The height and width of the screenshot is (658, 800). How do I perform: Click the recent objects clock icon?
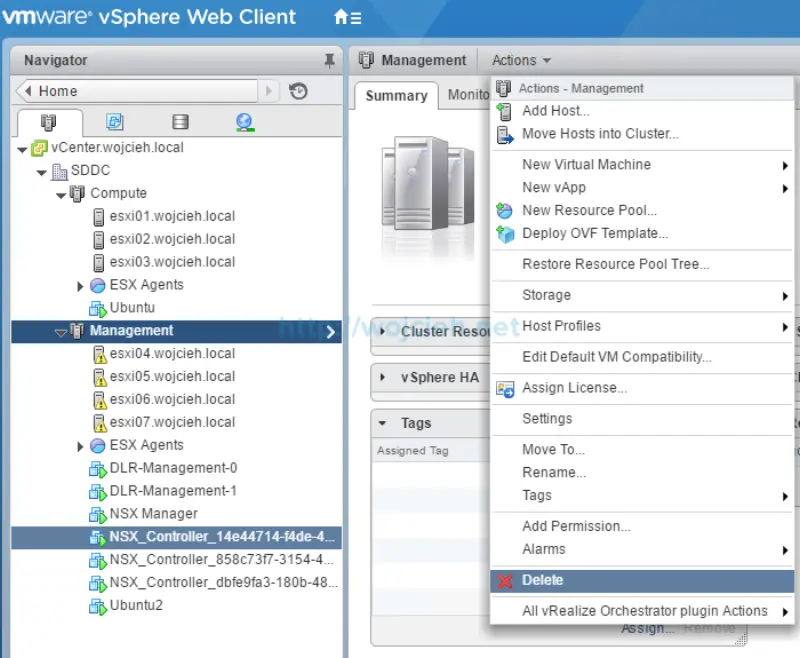297,90
